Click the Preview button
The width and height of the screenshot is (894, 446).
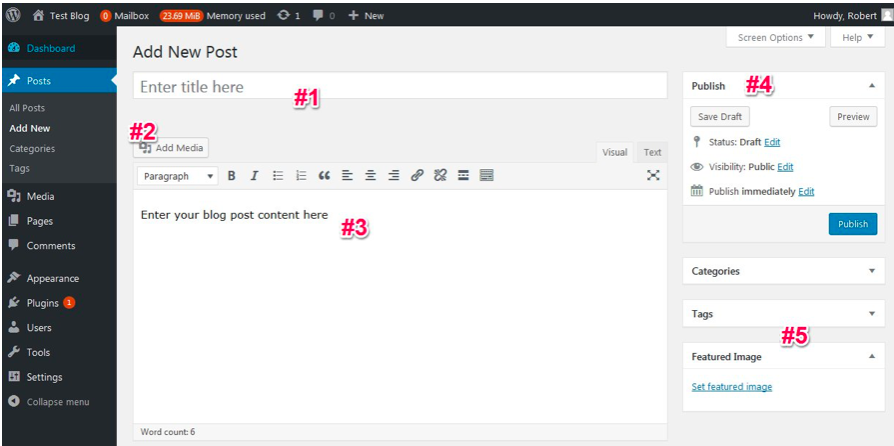click(853, 117)
